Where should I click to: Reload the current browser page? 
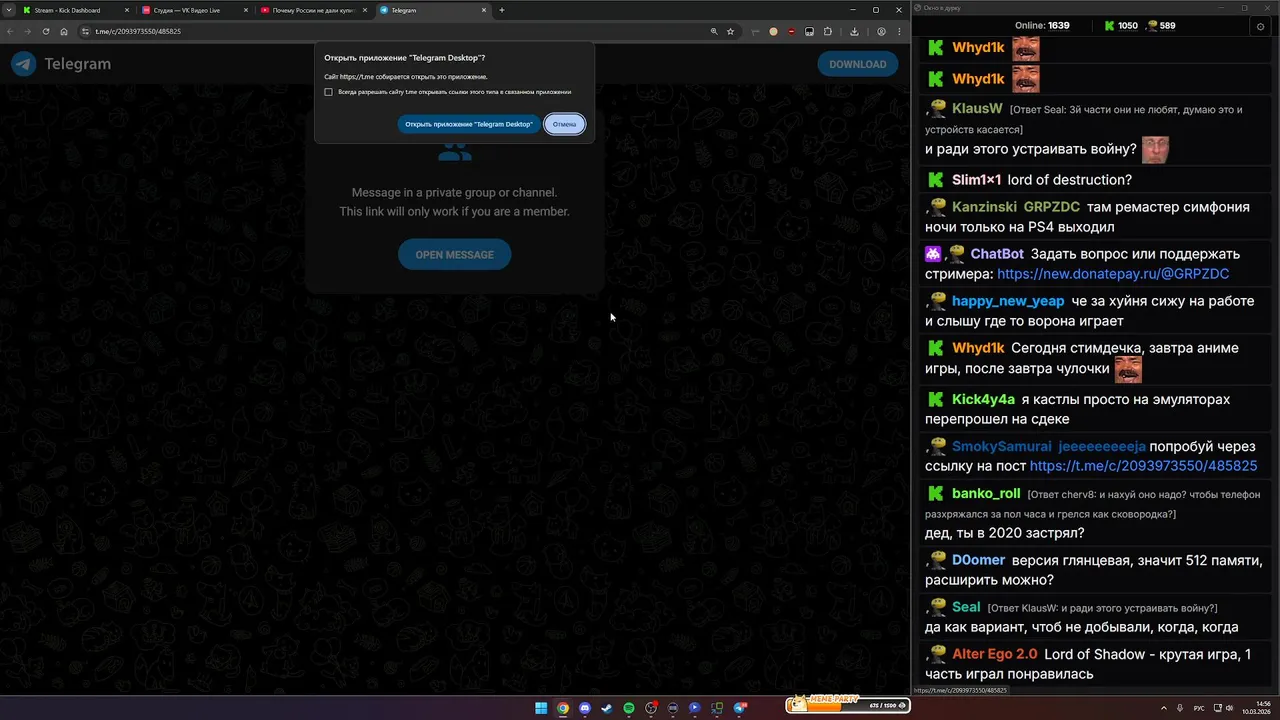click(46, 31)
